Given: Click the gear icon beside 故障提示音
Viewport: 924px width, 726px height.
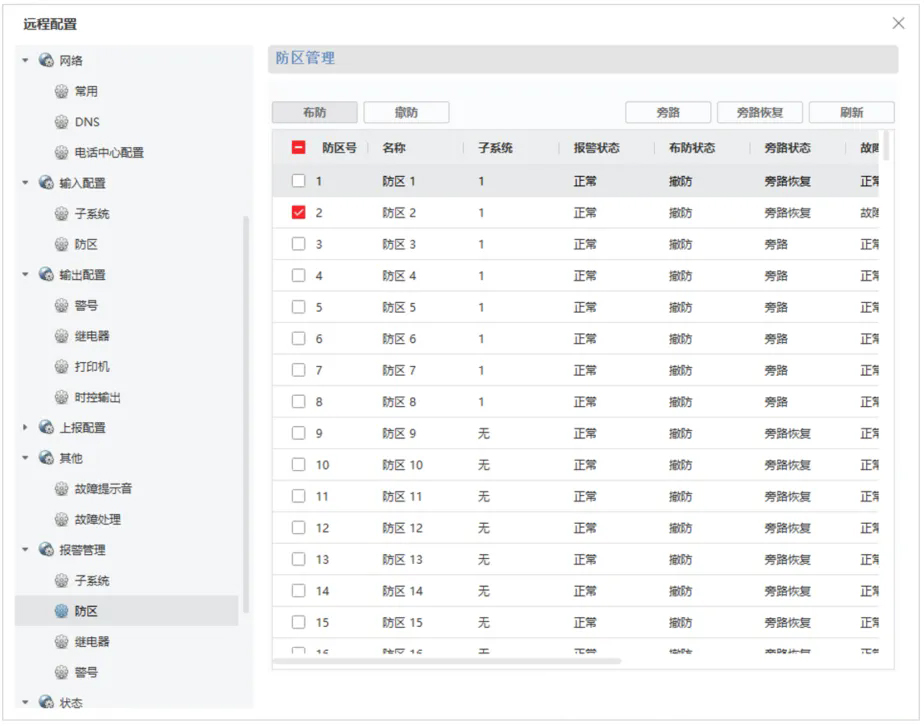Looking at the screenshot, I should 62,489.
